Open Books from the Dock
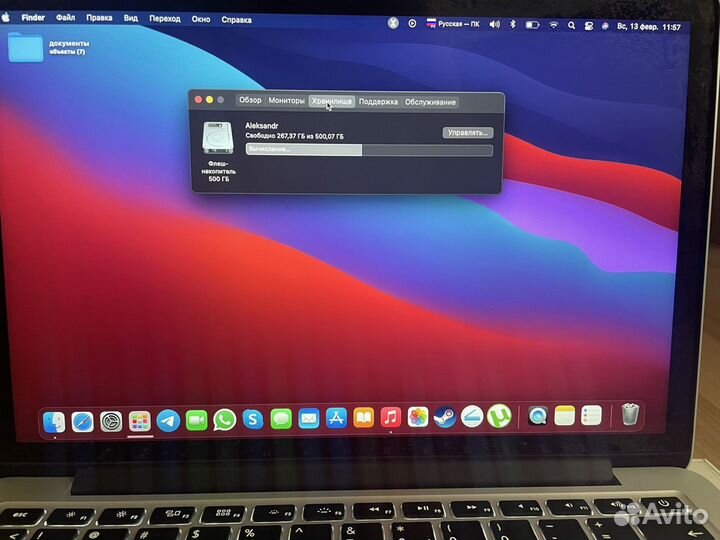The image size is (720, 540). click(363, 417)
